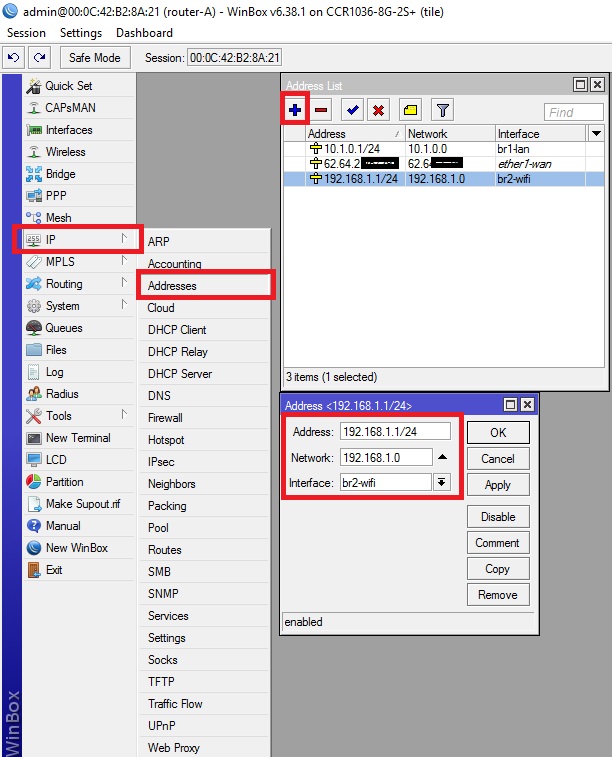The width and height of the screenshot is (612, 757).
Task: Click Copy in Address dialog
Action: coord(498,569)
